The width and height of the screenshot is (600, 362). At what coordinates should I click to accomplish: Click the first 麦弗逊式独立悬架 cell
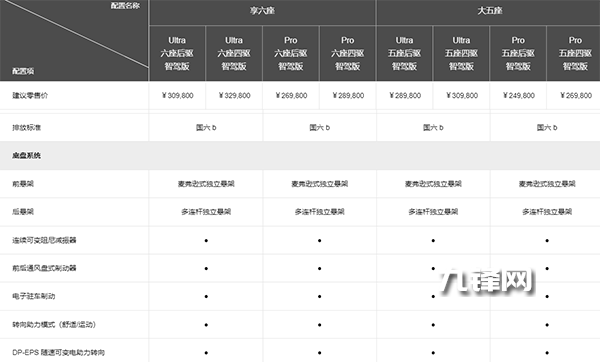pos(206,184)
